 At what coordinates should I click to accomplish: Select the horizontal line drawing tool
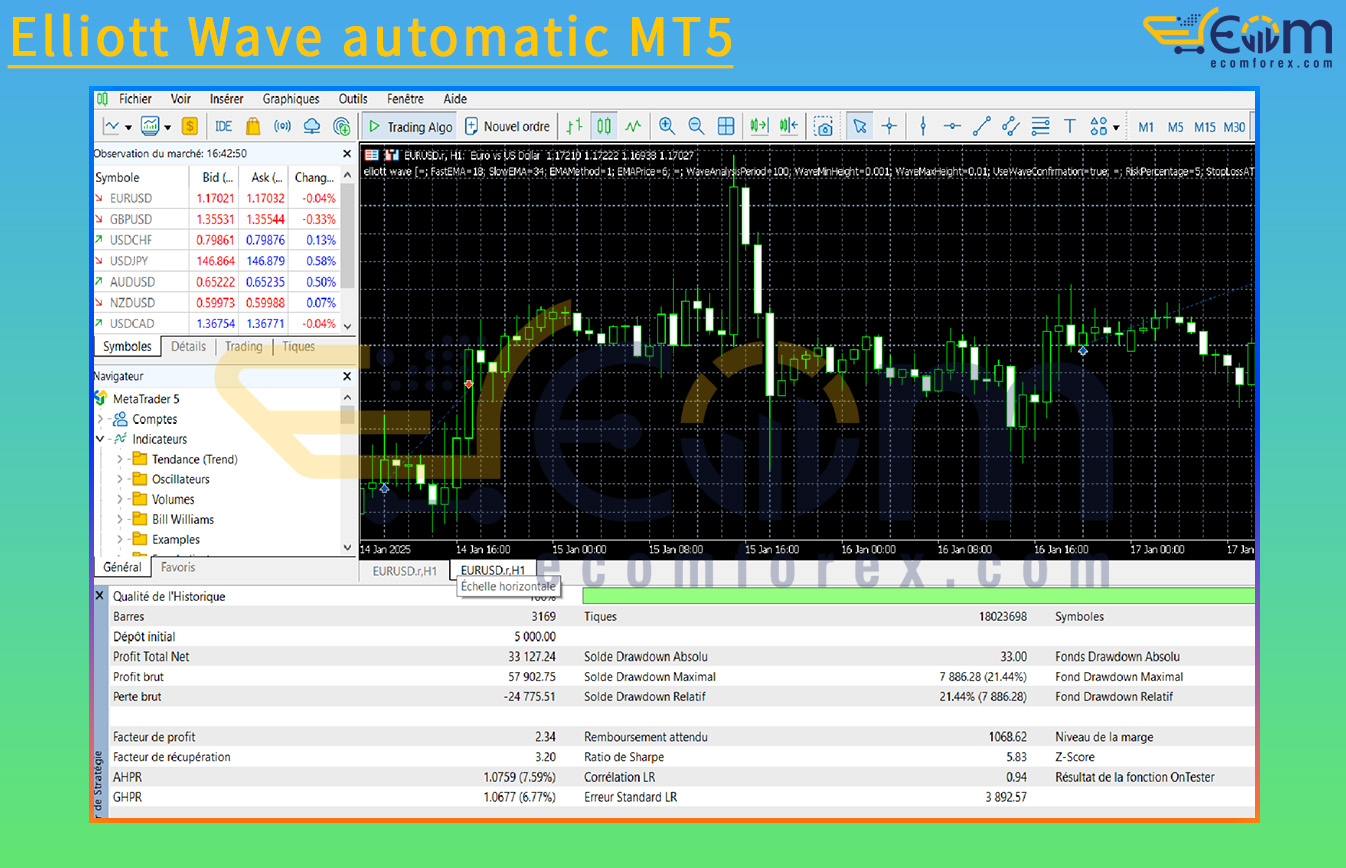click(x=952, y=127)
